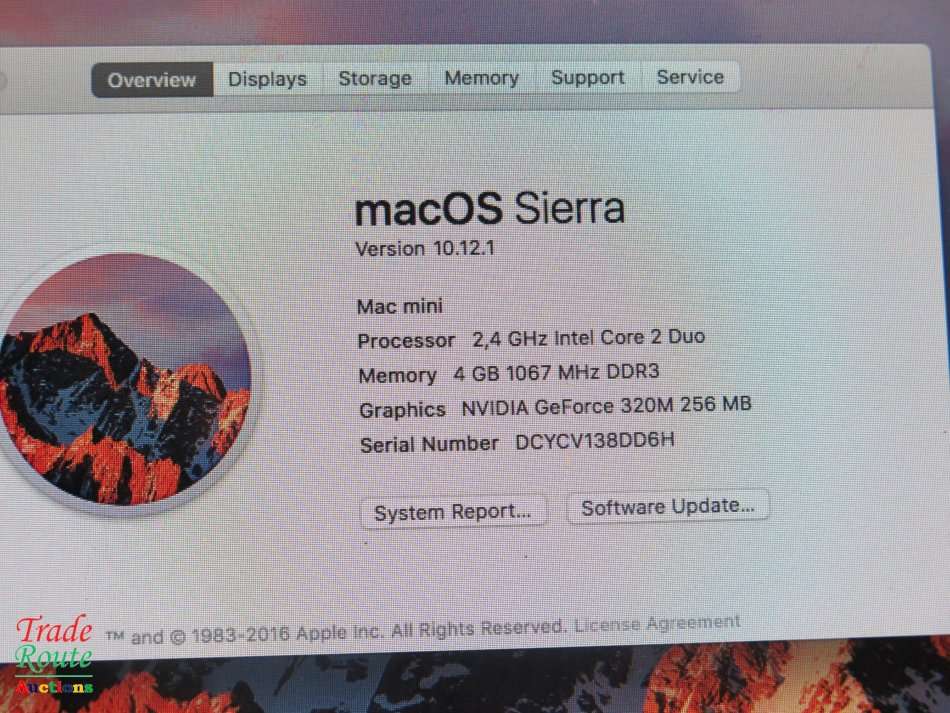
Task: Open the Support tab
Action: click(588, 78)
